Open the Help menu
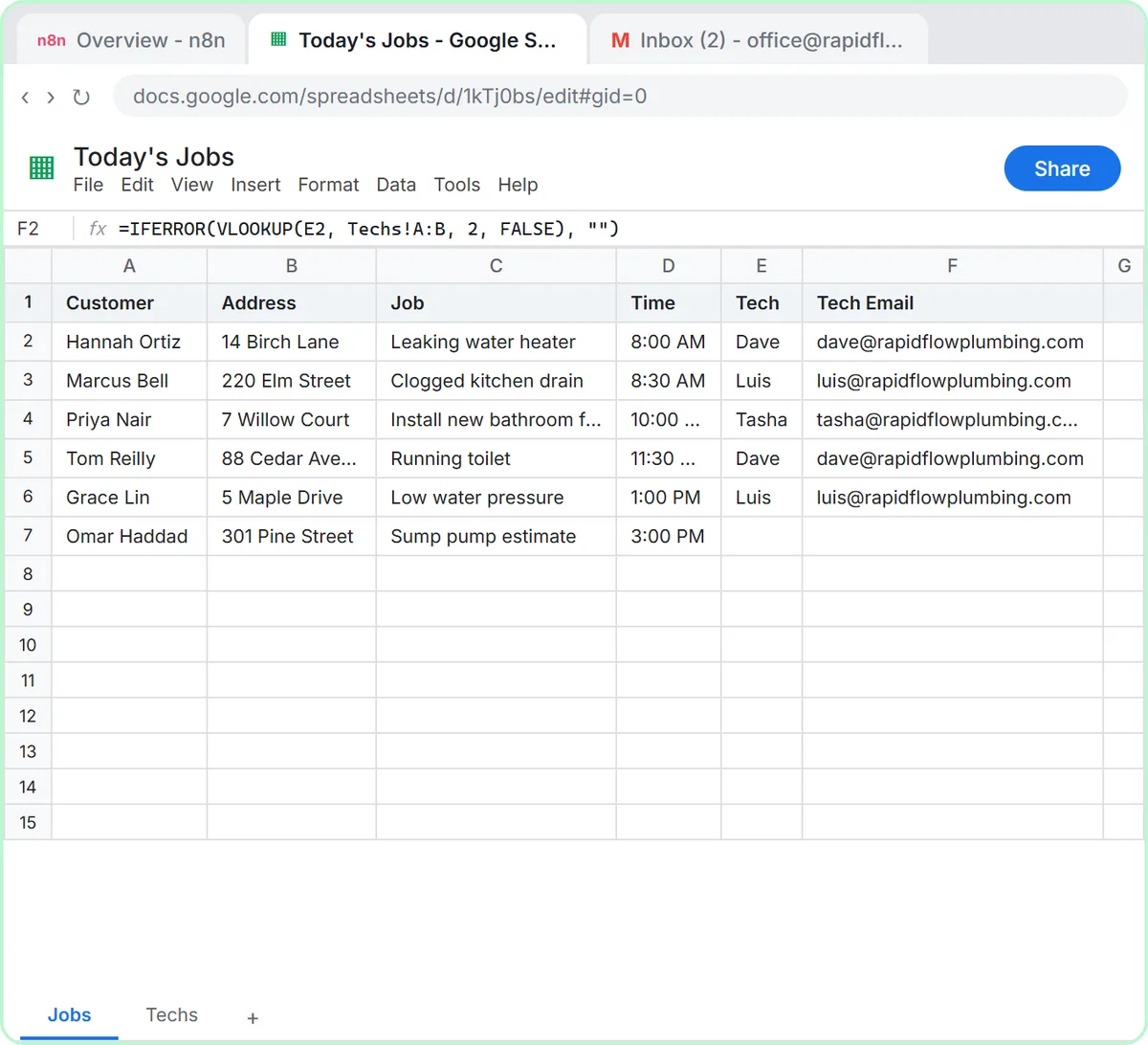The image size is (1148, 1045). point(518,185)
